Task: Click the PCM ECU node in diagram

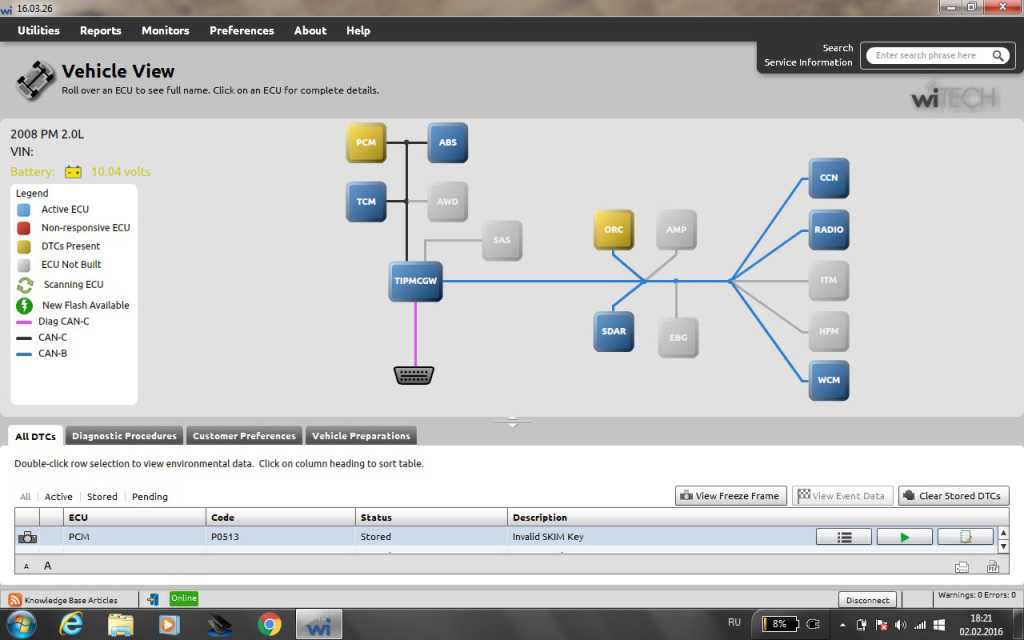Action: 365,143
